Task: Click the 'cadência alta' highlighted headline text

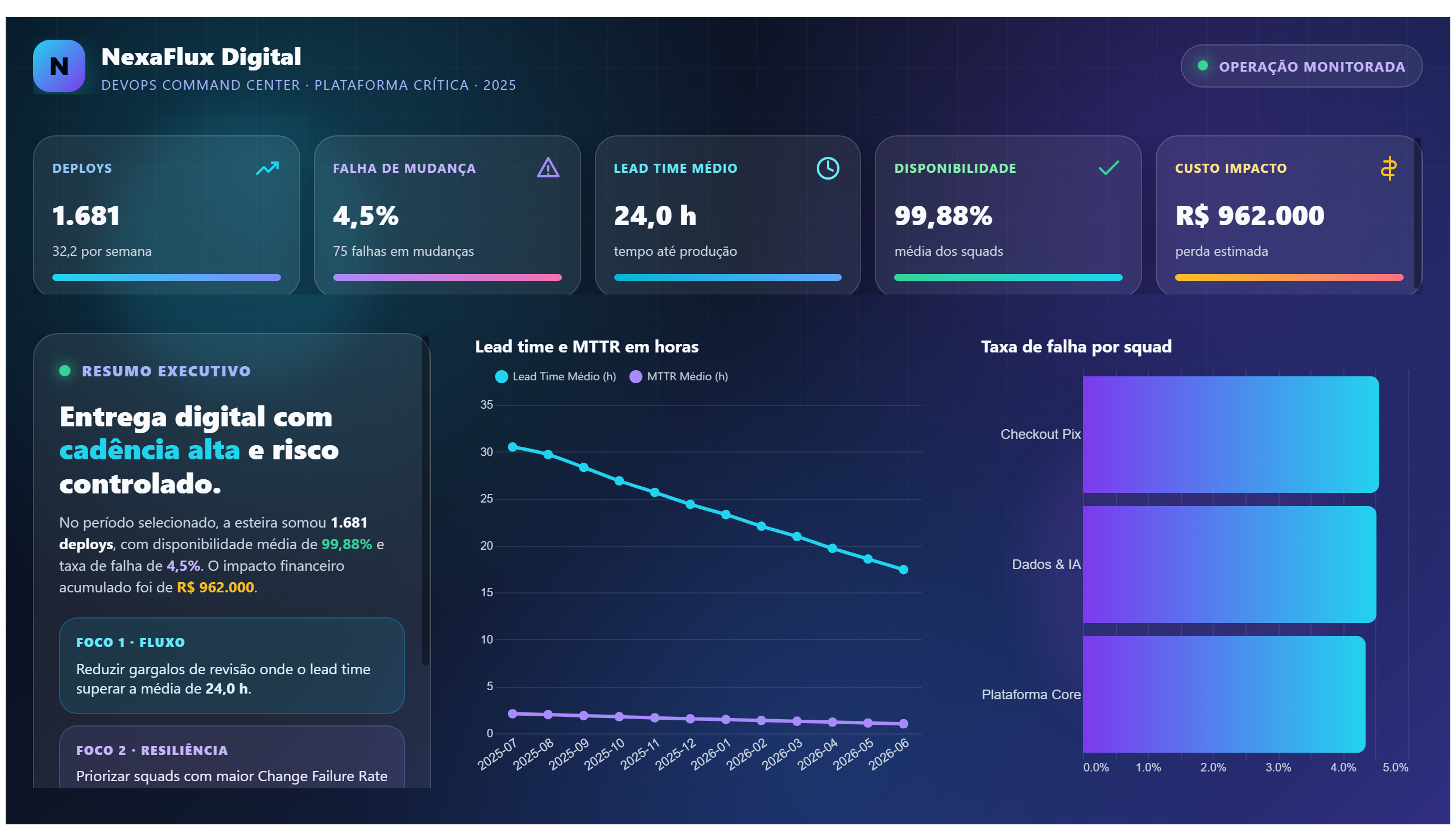Action: click(150, 450)
